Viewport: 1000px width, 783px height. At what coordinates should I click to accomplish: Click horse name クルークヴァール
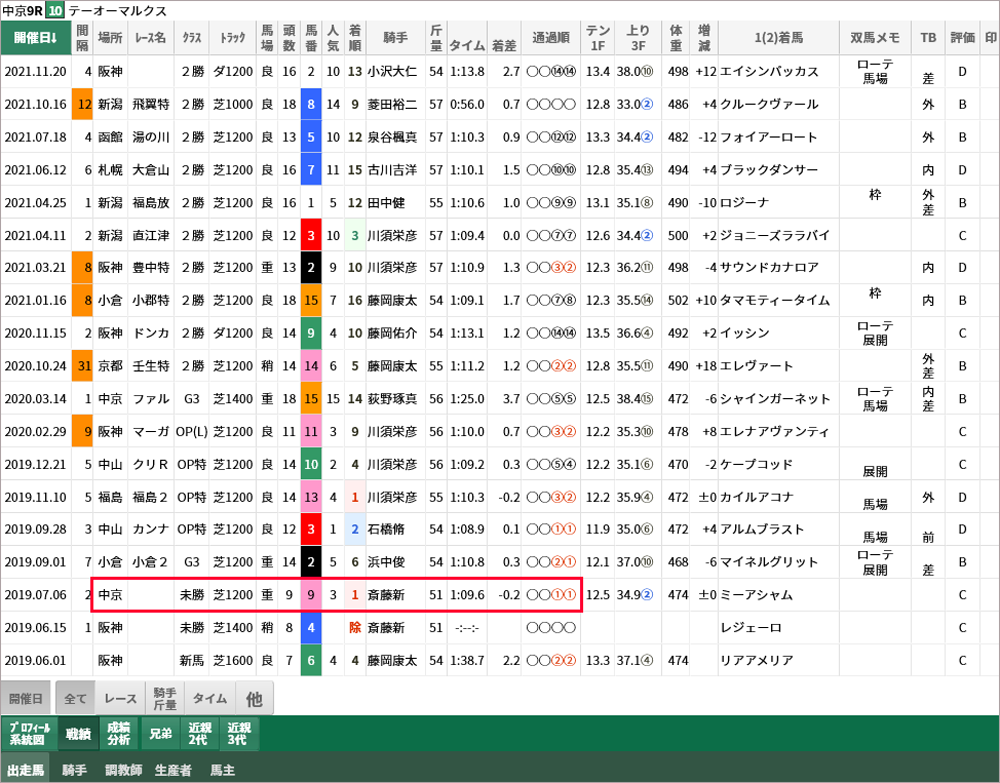tap(769, 105)
